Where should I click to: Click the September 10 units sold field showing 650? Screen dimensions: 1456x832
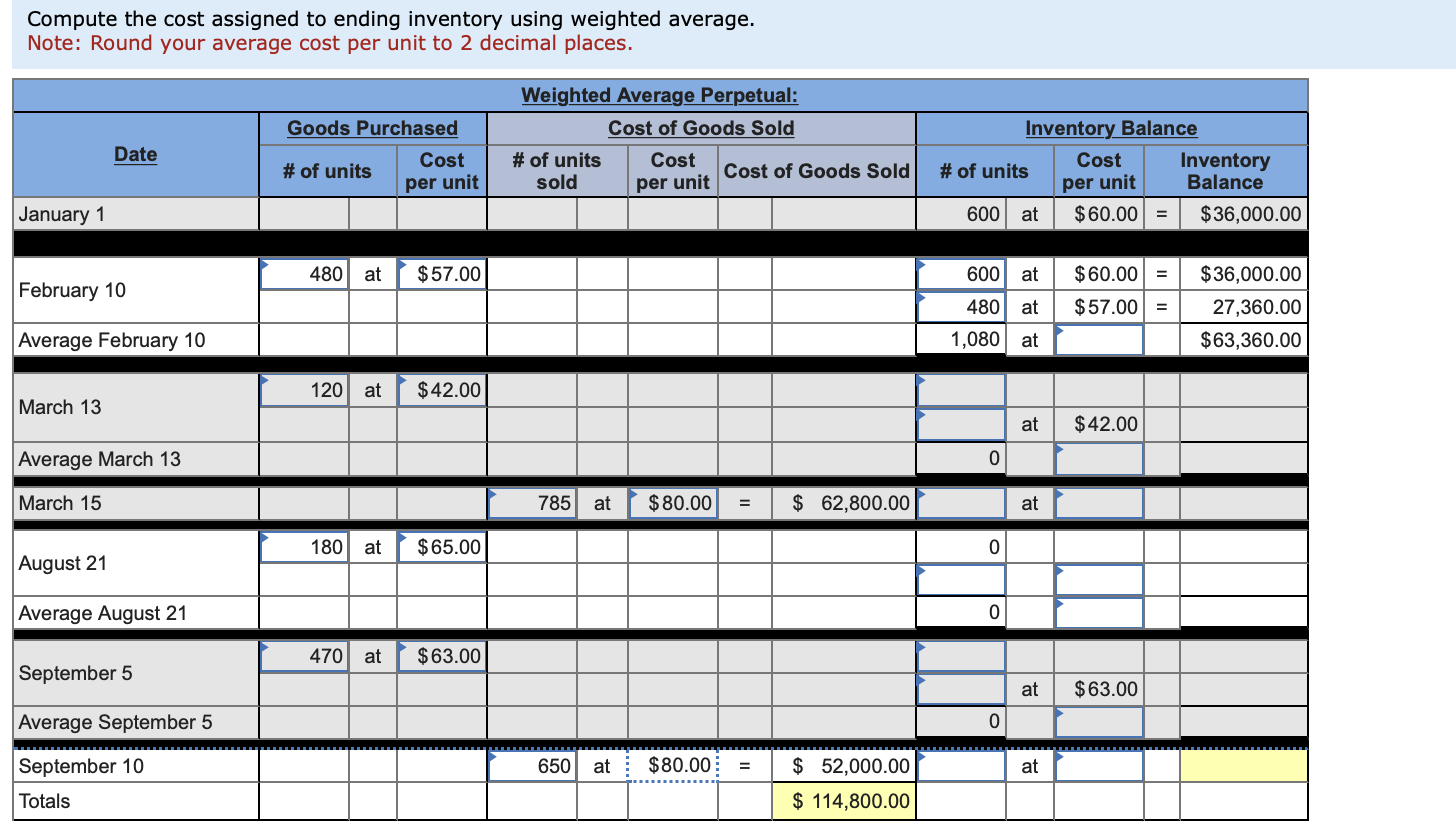(532, 766)
